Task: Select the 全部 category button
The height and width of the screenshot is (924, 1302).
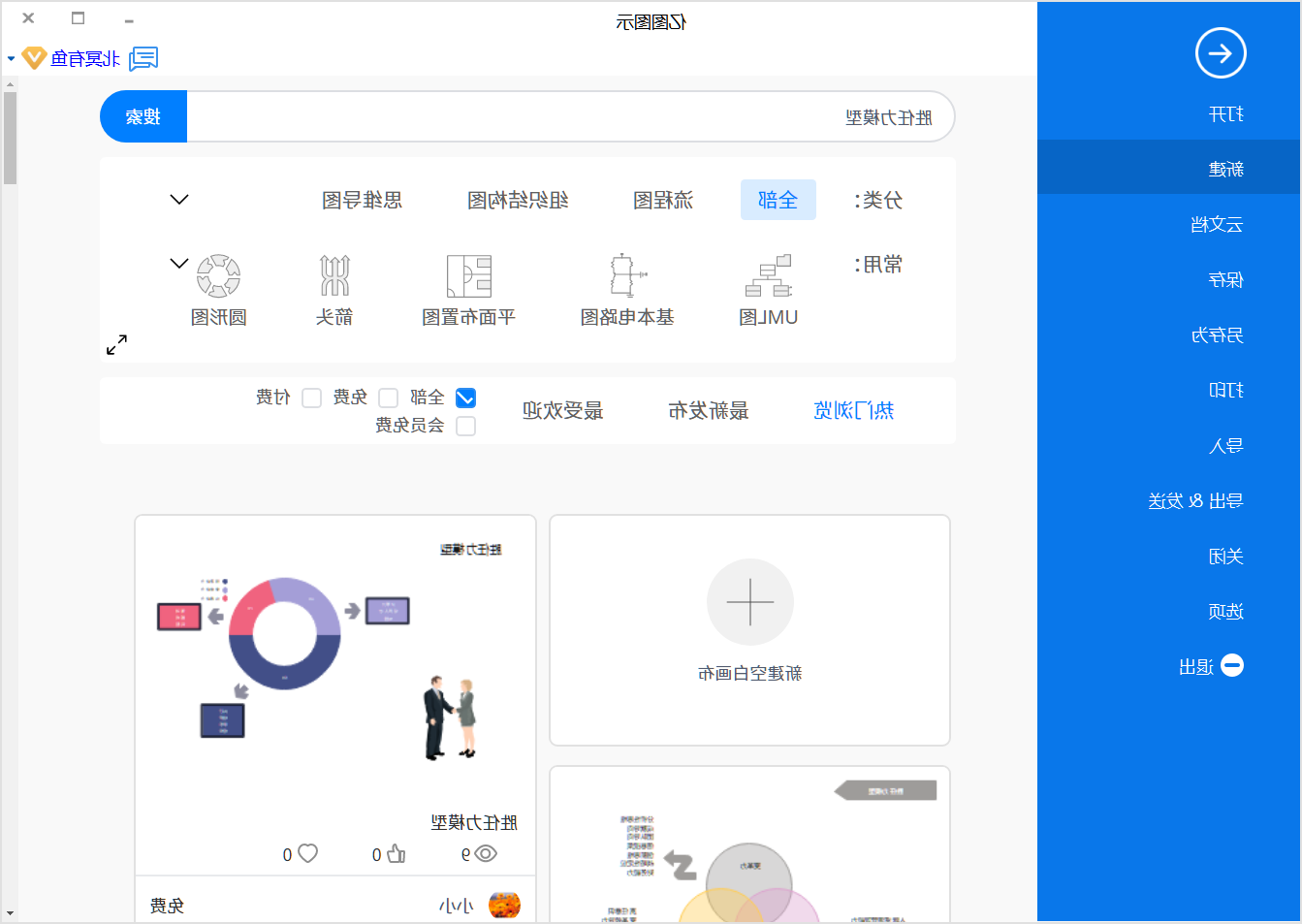Action: 778,200
